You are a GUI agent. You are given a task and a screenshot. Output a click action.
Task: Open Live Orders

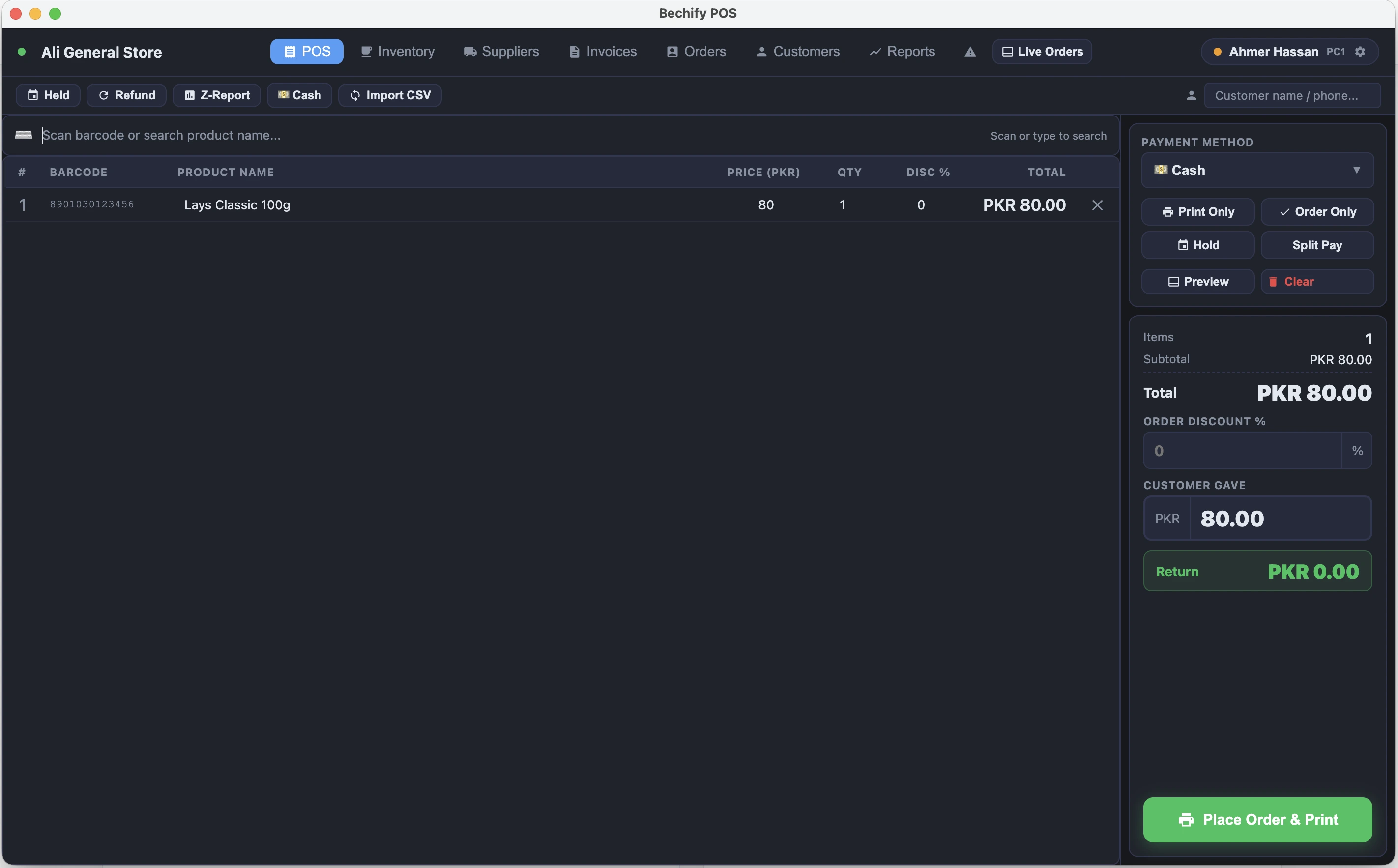pos(1042,52)
